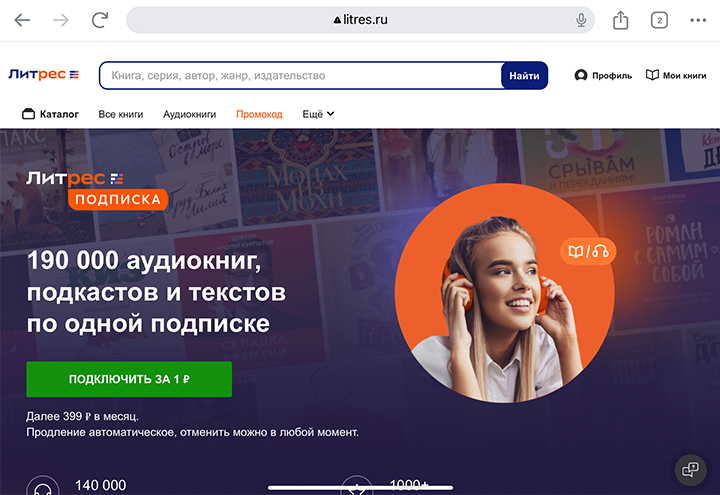
Task: Go back with the browser back arrow
Action: 22,20
